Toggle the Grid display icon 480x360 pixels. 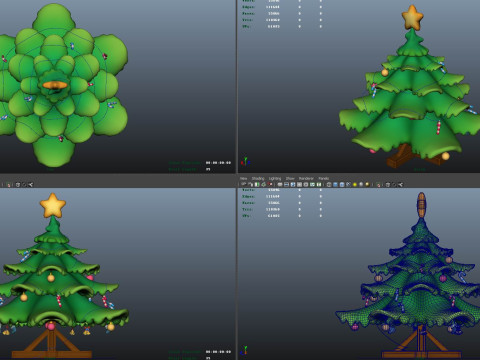[280, 184]
